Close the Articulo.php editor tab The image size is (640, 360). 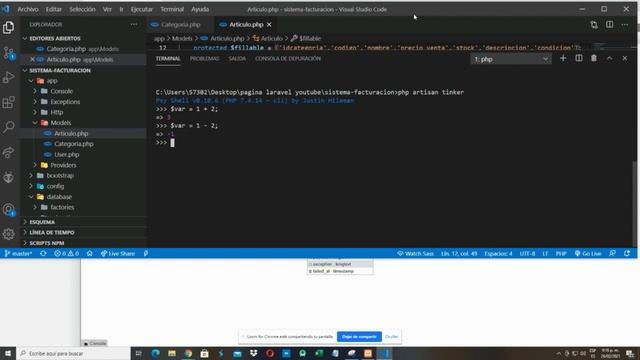269,24
